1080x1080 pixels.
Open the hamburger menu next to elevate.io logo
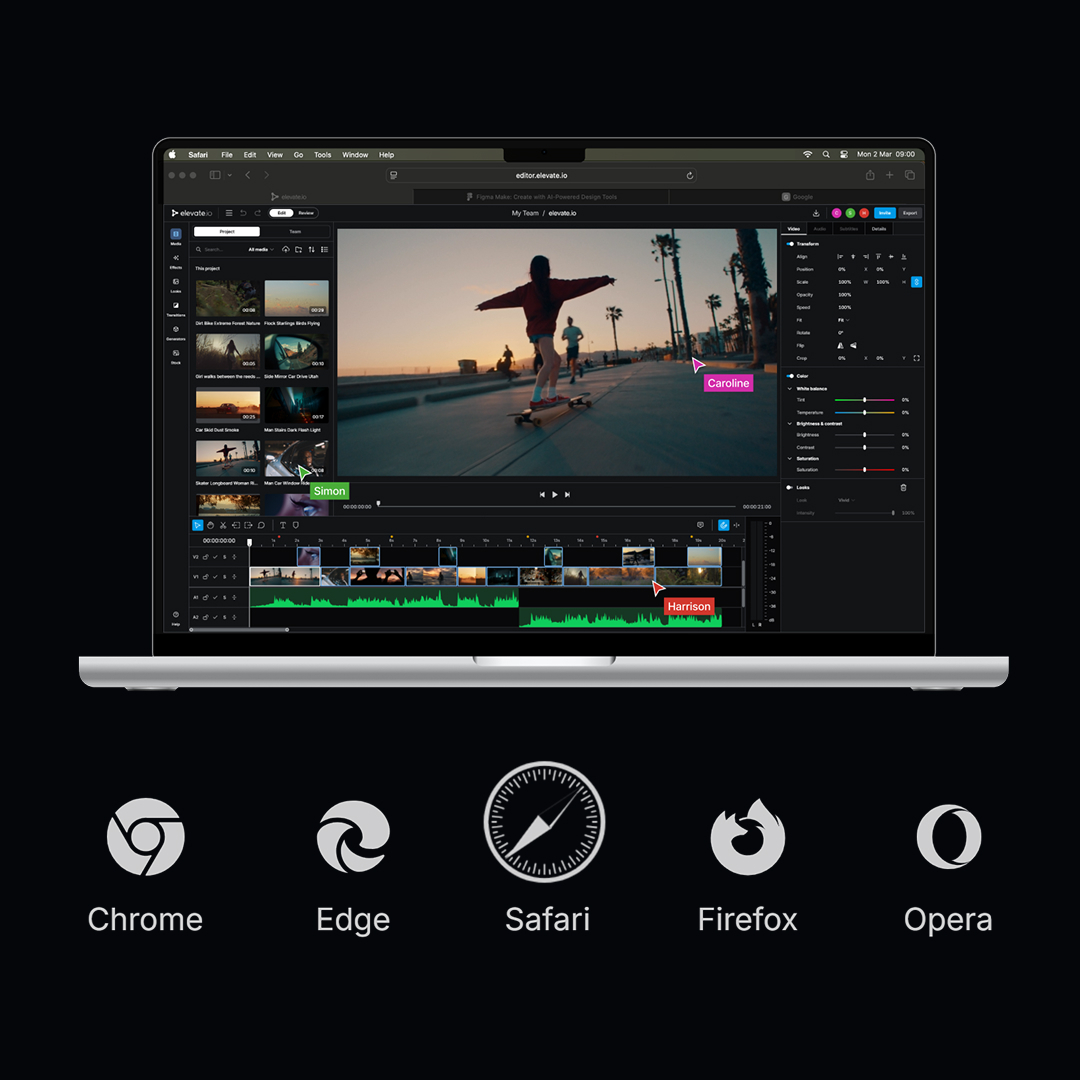[229, 213]
